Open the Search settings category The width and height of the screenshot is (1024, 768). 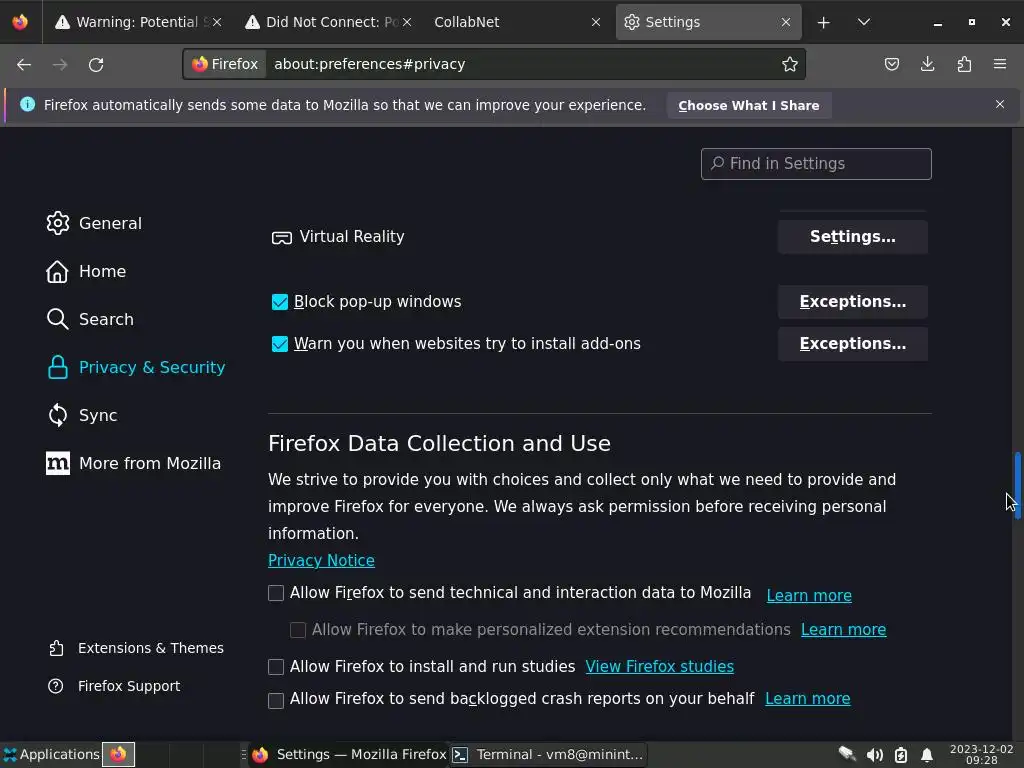coord(90,319)
